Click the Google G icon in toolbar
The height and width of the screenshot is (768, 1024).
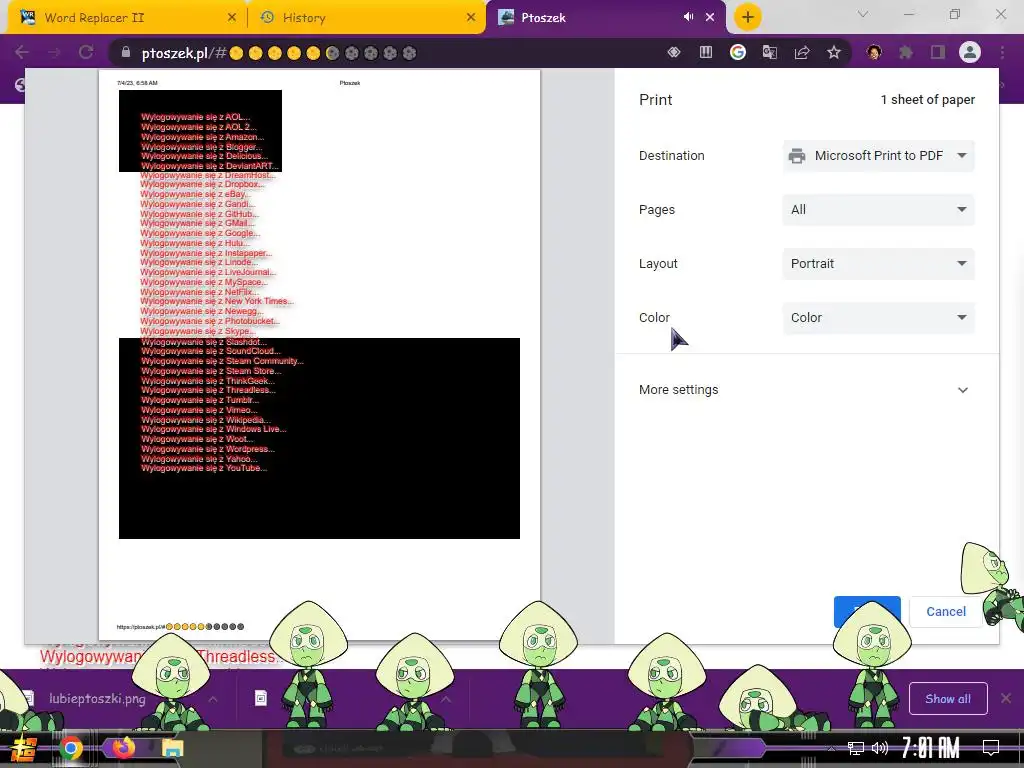click(x=738, y=52)
